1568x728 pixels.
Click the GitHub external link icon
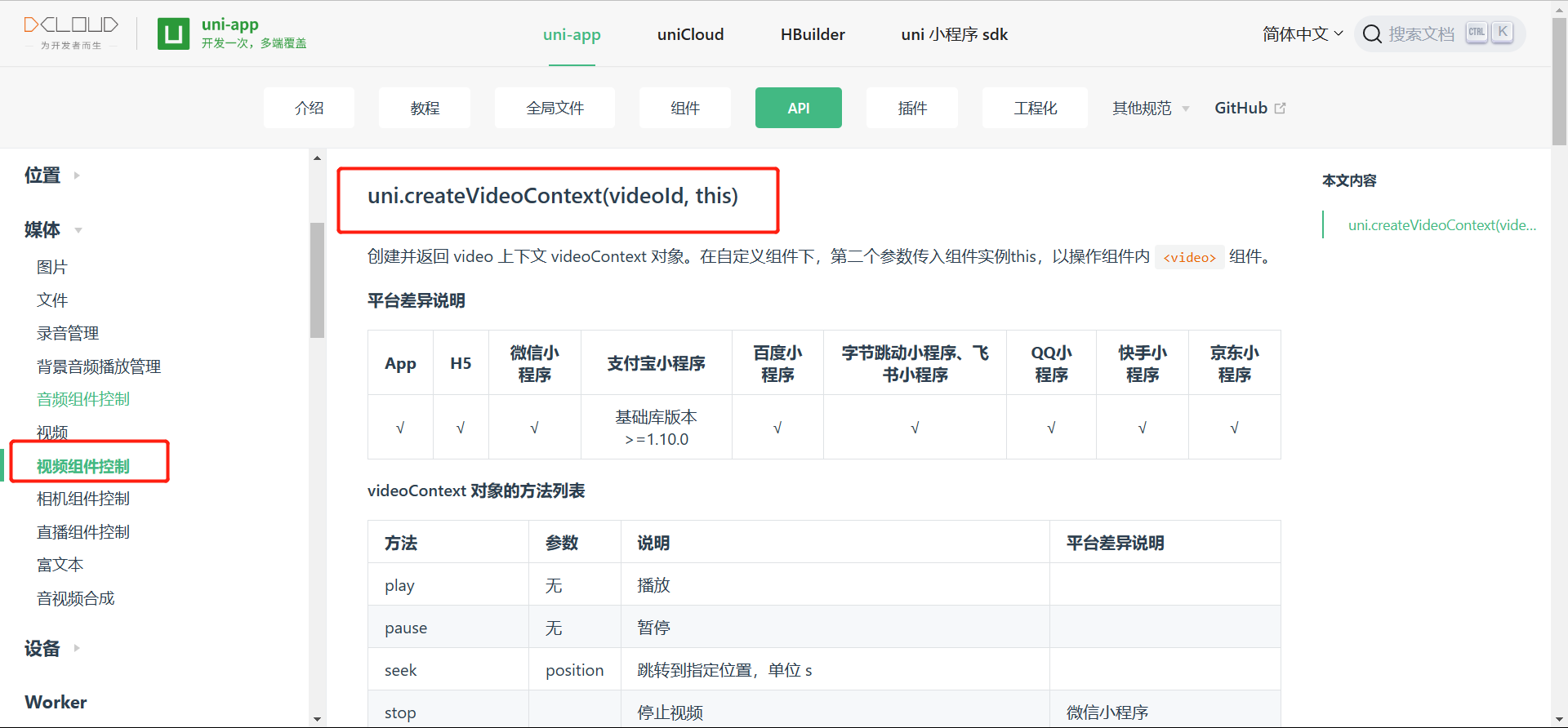click(x=1280, y=108)
